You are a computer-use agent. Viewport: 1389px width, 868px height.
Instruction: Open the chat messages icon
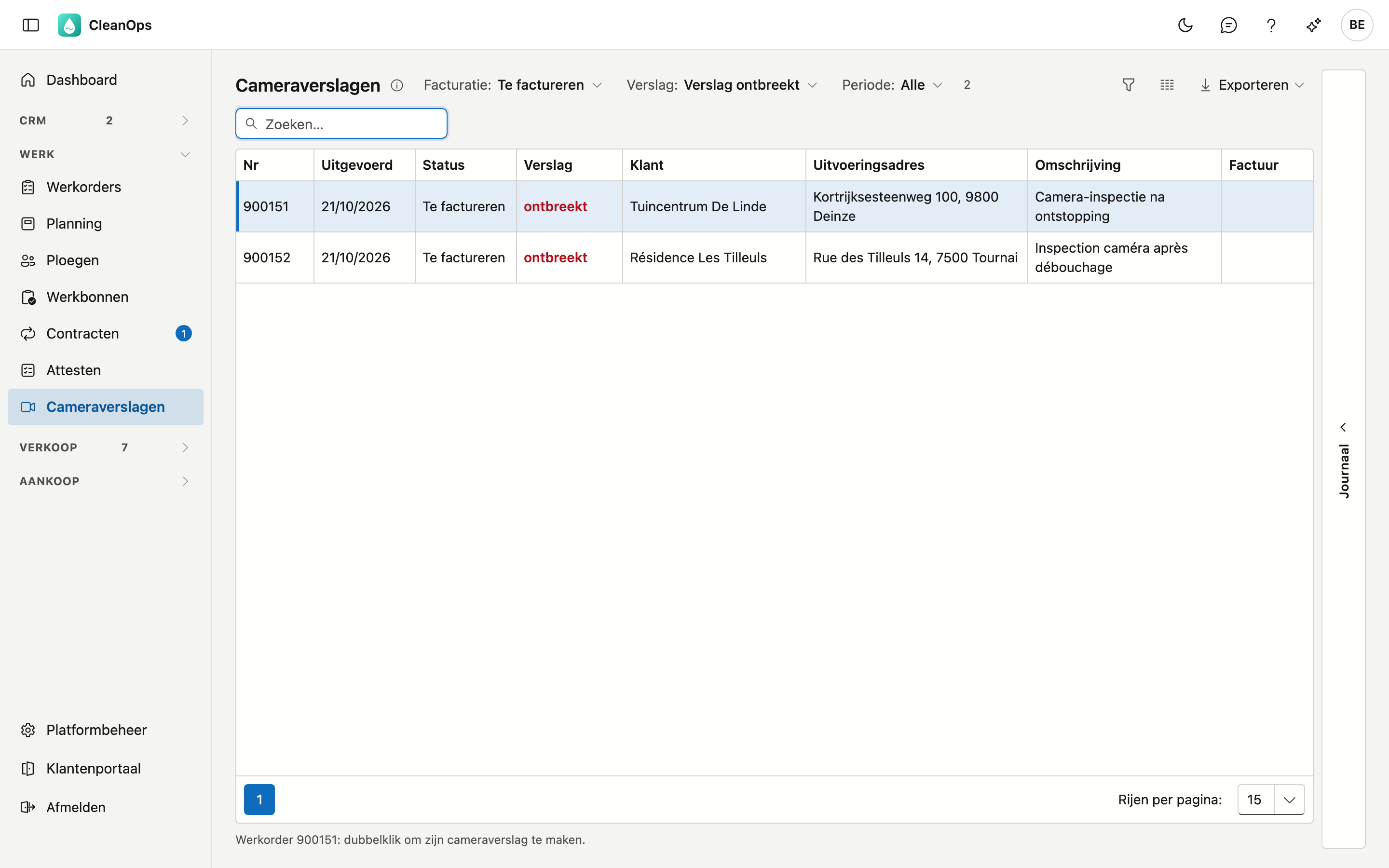pos(1228,25)
